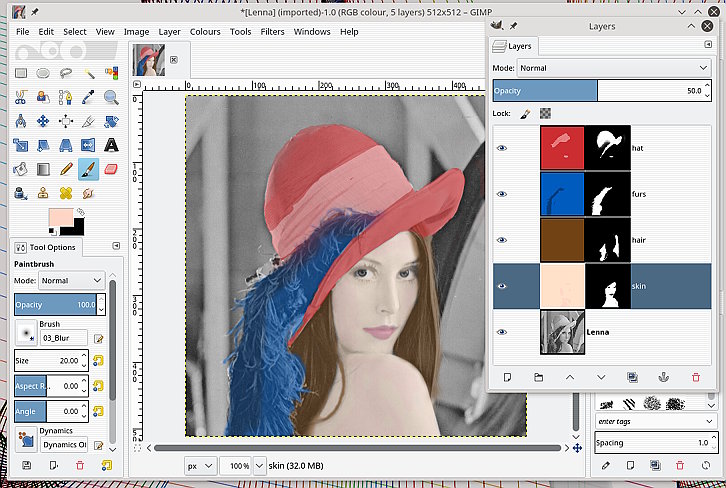Open the Select menu
This screenshot has height=488, width=726.
(75, 31)
